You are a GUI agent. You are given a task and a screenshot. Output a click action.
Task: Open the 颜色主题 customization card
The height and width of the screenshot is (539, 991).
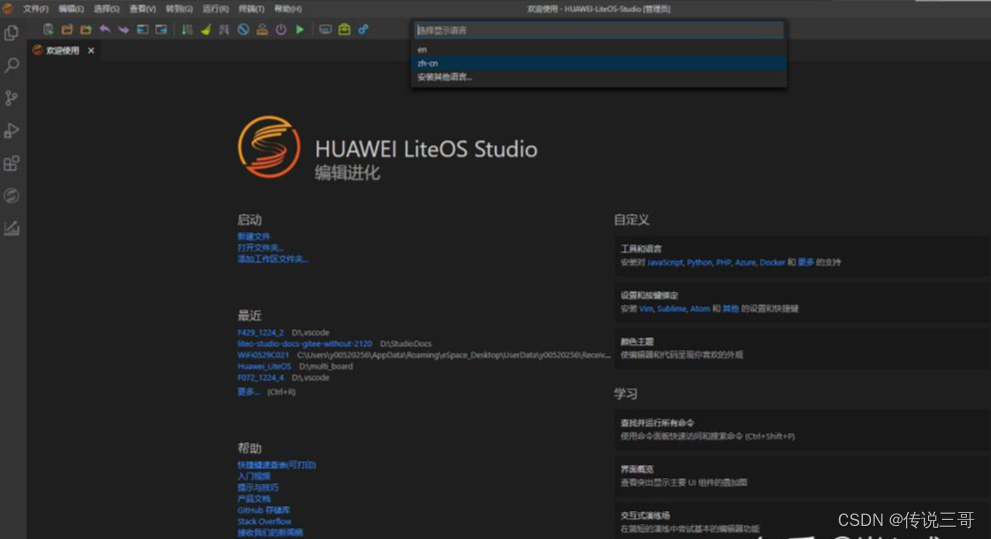click(x=801, y=348)
